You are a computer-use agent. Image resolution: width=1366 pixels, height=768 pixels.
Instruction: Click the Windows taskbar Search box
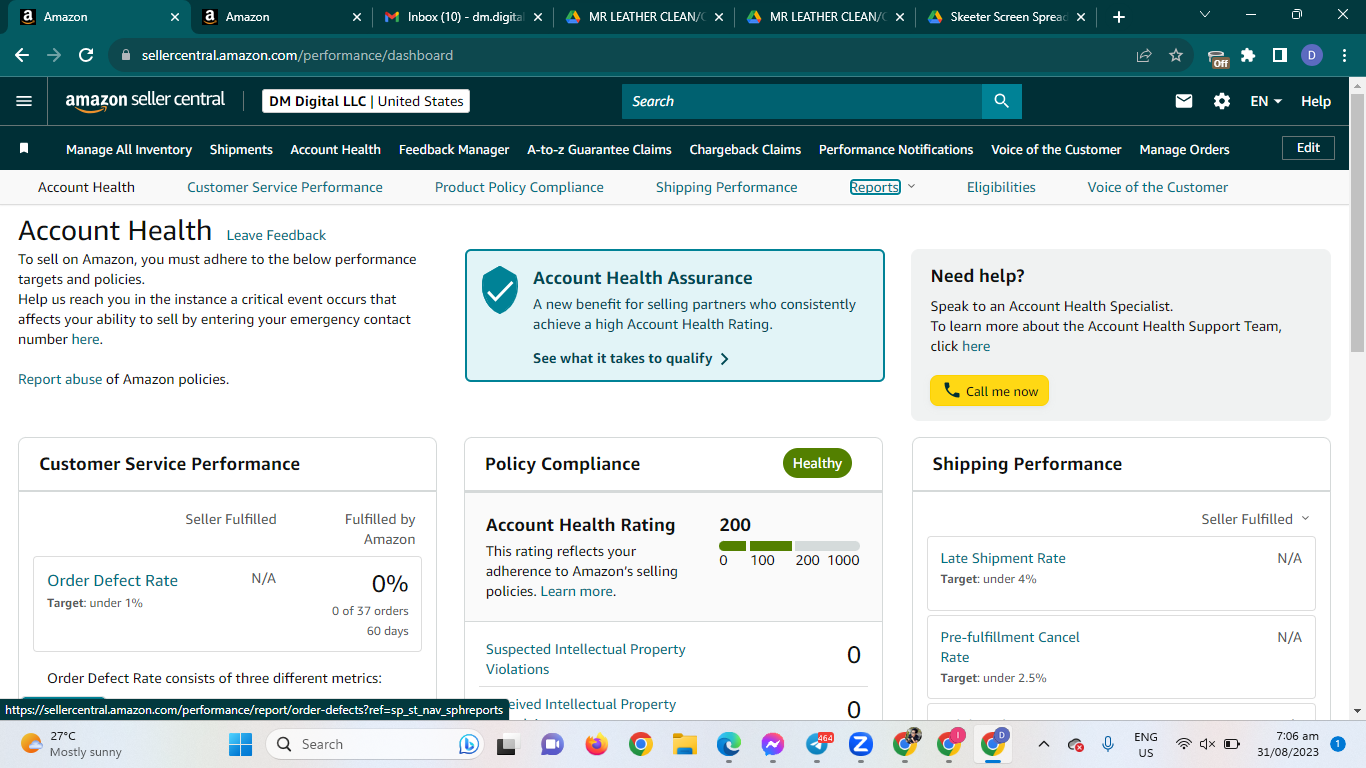tap(377, 744)
